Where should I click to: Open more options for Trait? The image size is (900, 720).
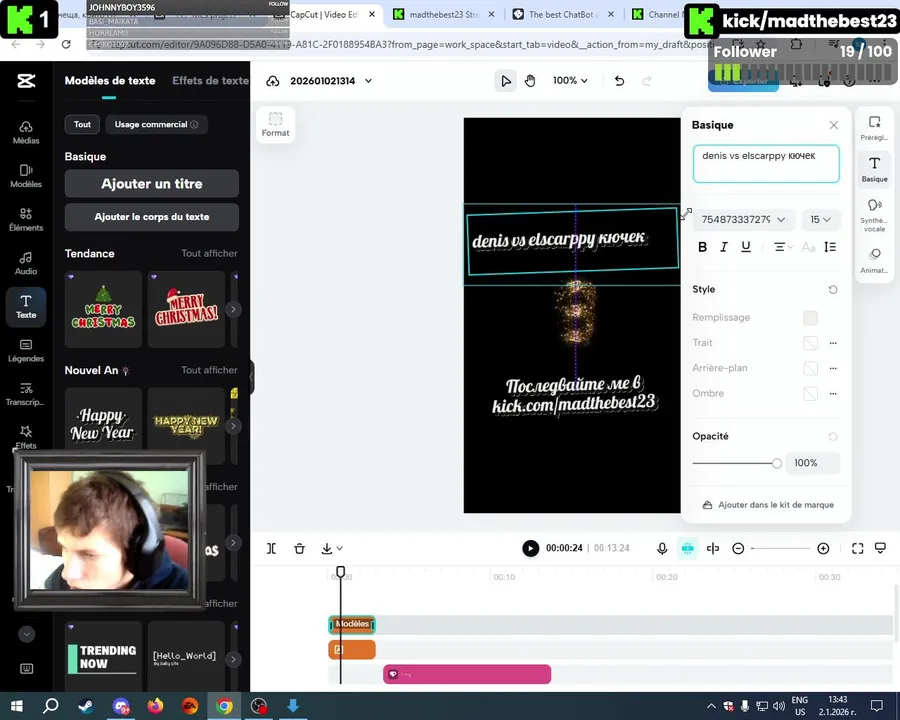(x=833, y=343)
